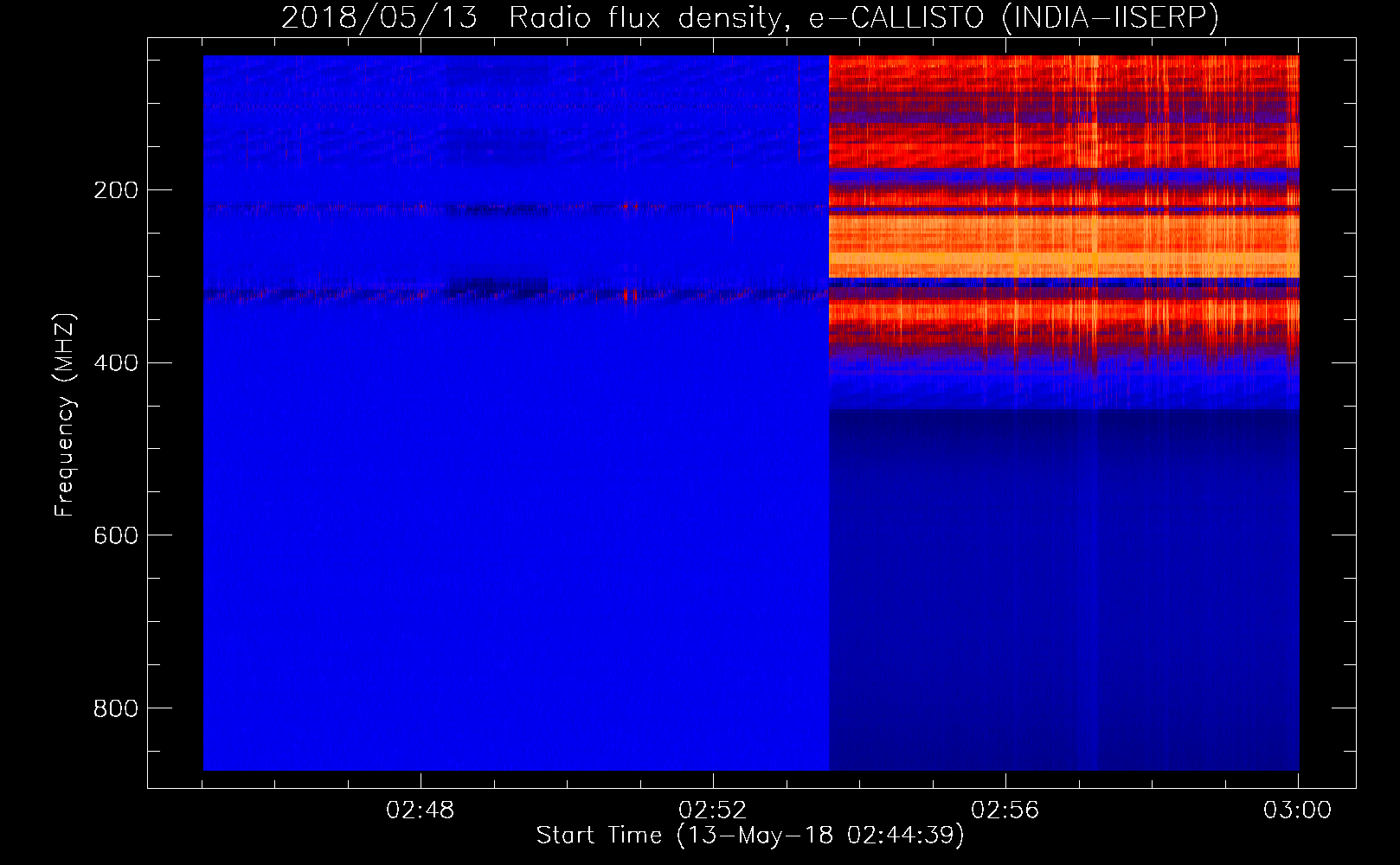1400x865 pixels.
Task: Click the 600 frequency tick label
Action: [116, 536]
